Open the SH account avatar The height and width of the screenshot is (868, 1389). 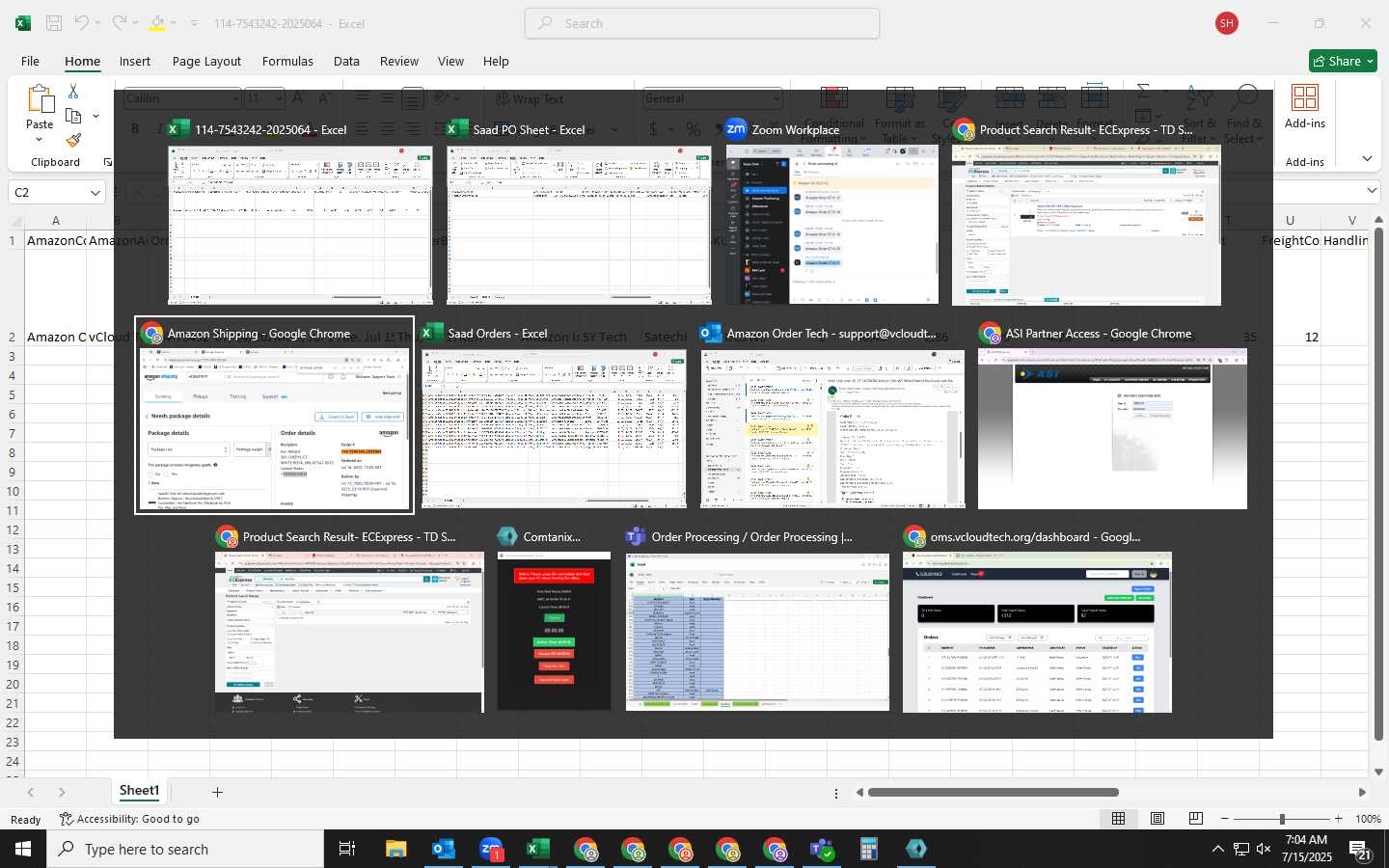point(1227,23)
